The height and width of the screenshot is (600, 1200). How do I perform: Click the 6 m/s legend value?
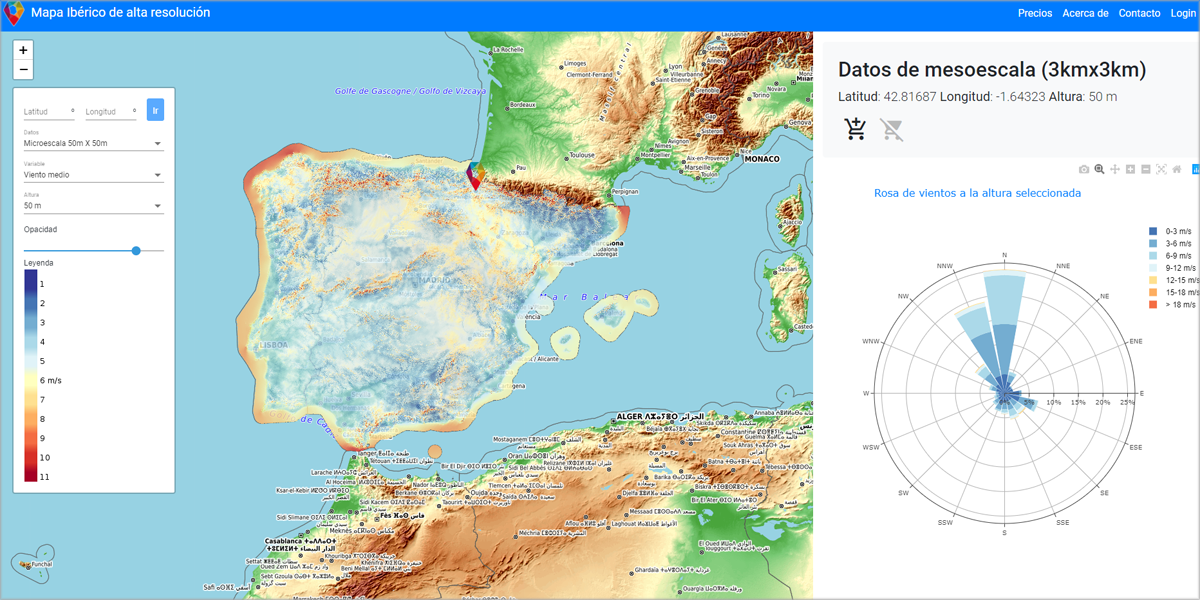tap(50, 380)
